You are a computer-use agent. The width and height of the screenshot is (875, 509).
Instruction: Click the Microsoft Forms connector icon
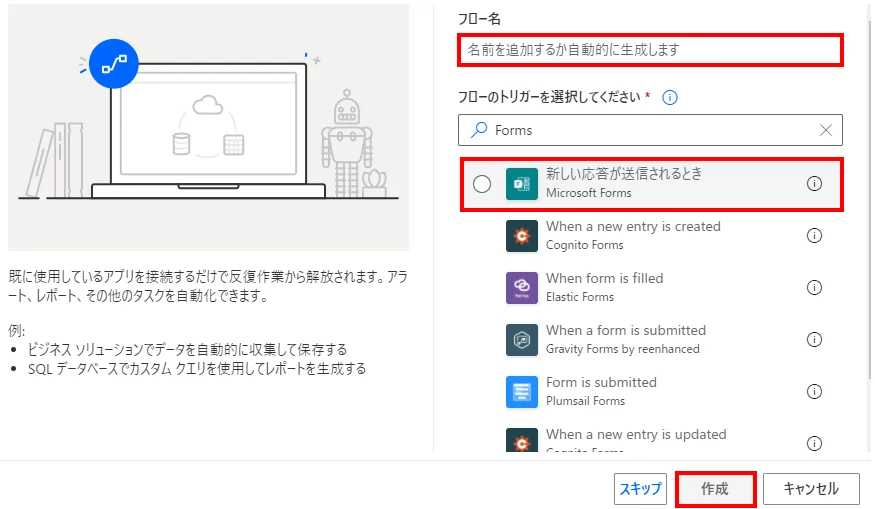pos(522,184)
